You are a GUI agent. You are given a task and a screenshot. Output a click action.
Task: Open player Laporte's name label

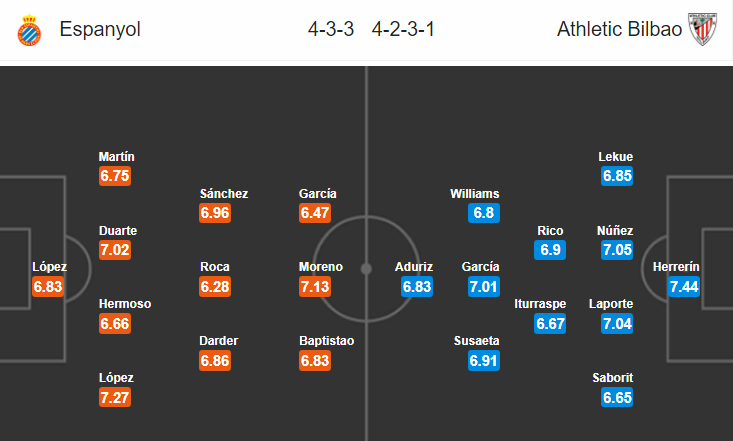611,304
